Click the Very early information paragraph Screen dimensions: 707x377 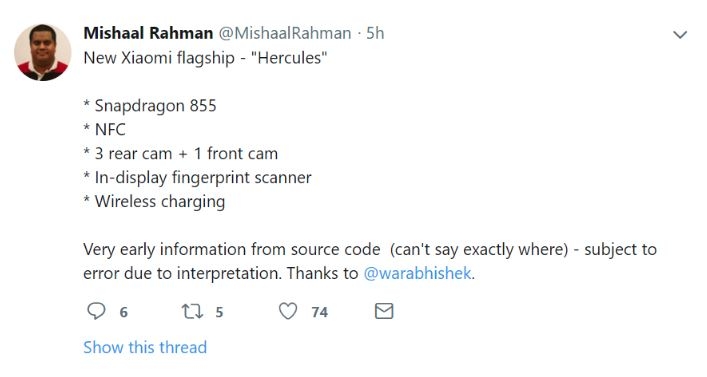pyautogui.click(x=370, y=261)
